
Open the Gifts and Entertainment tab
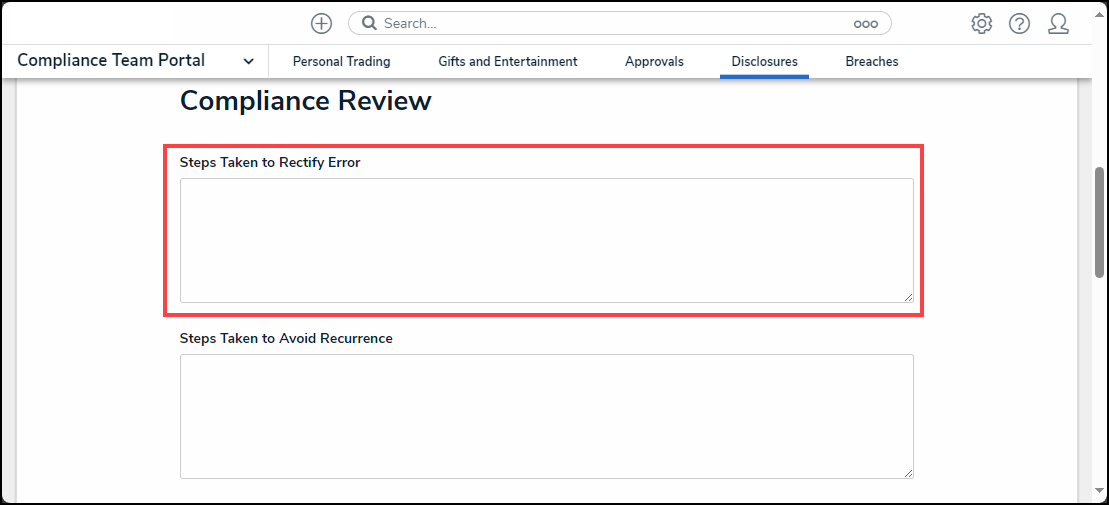508,62
